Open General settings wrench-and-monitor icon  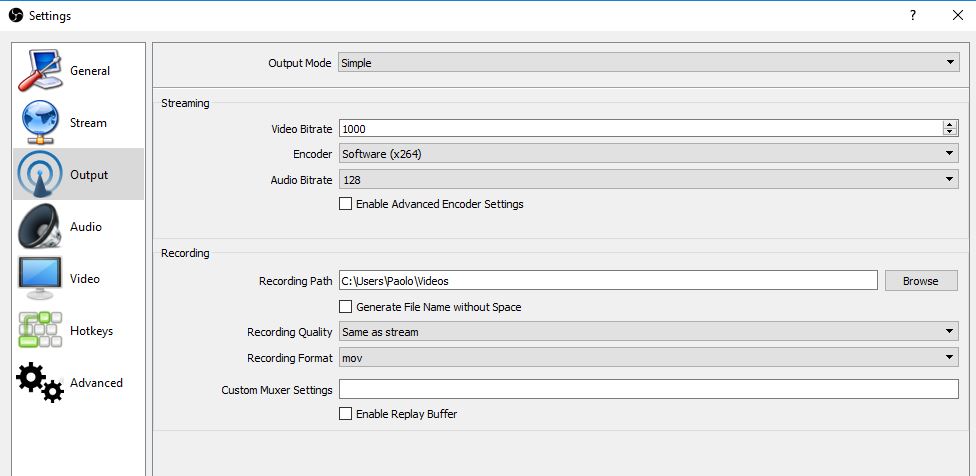[x=40, y=70]
